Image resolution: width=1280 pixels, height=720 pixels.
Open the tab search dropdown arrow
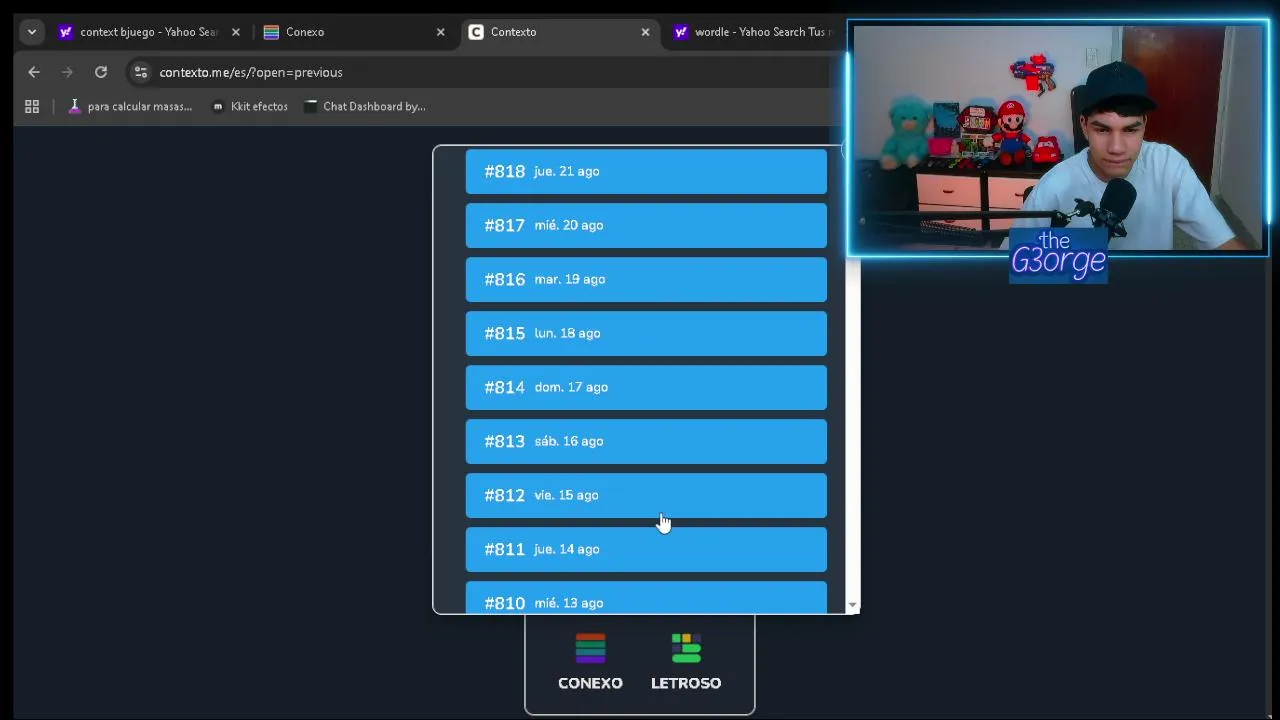pos(32,32)
